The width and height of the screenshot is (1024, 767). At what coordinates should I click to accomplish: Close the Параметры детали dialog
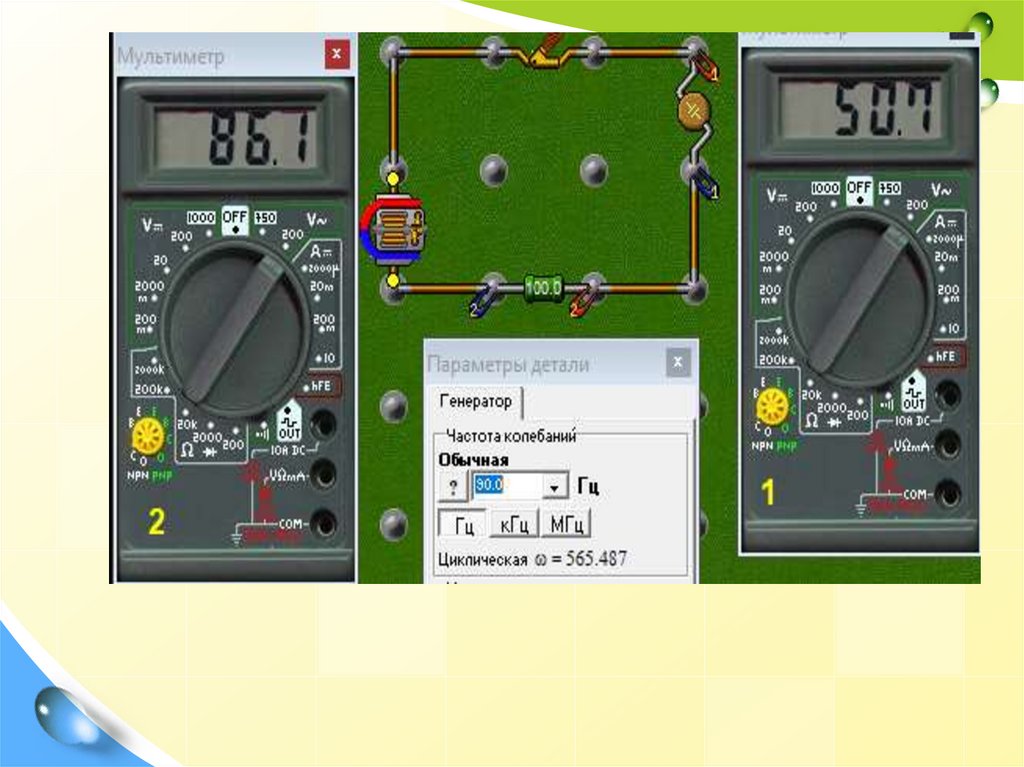678,362
